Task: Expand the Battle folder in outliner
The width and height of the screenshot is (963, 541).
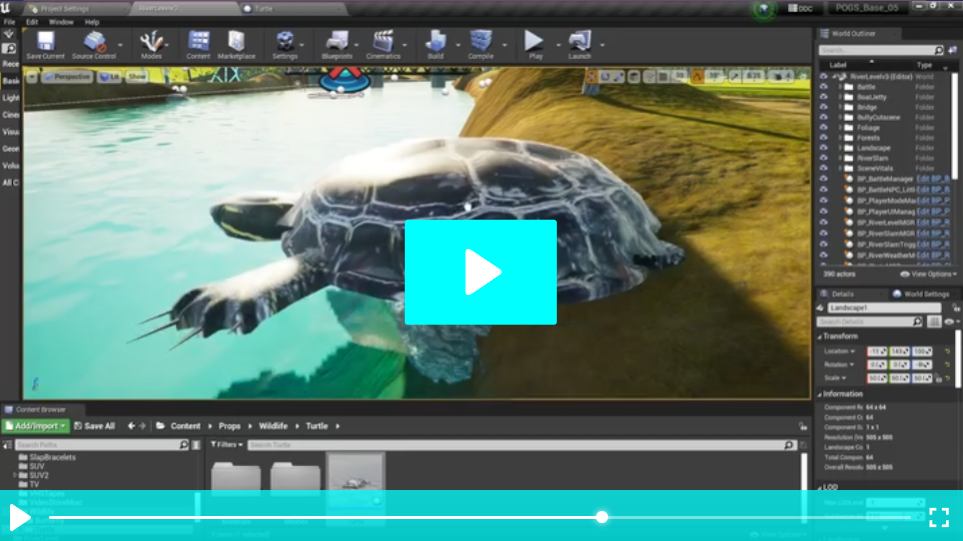Action: tap(840, 87)
